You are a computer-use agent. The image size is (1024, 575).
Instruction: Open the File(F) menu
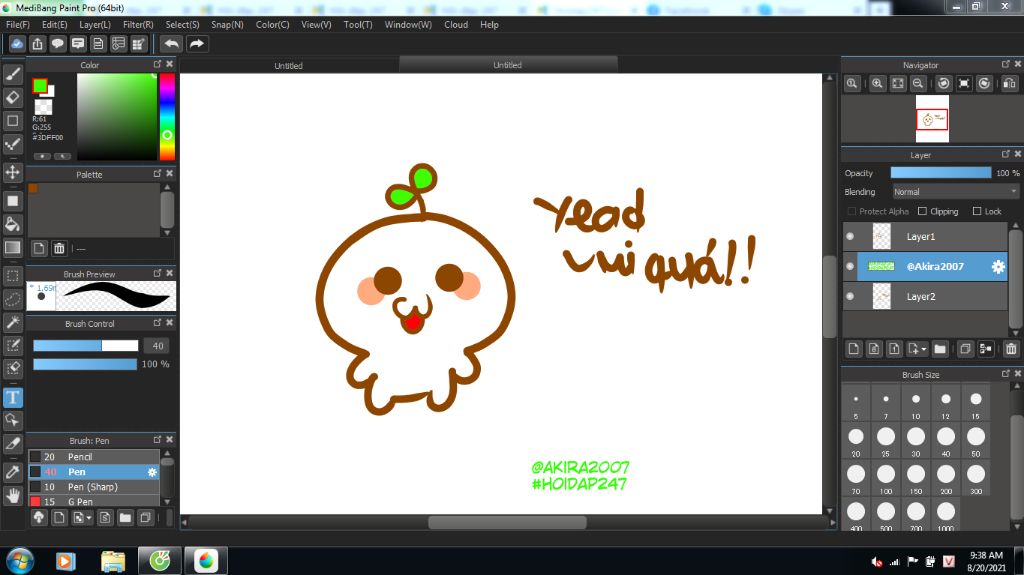[x=18, y=24]
